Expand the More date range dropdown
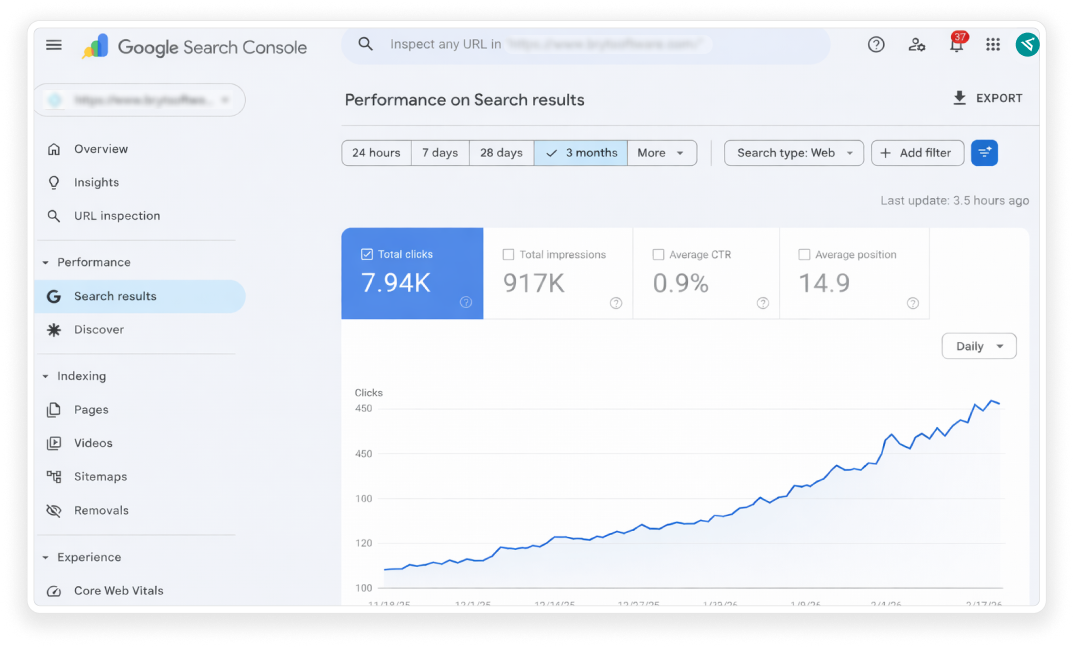Image resolution: width=1074 pixels, height=648 pixels. 661,152
